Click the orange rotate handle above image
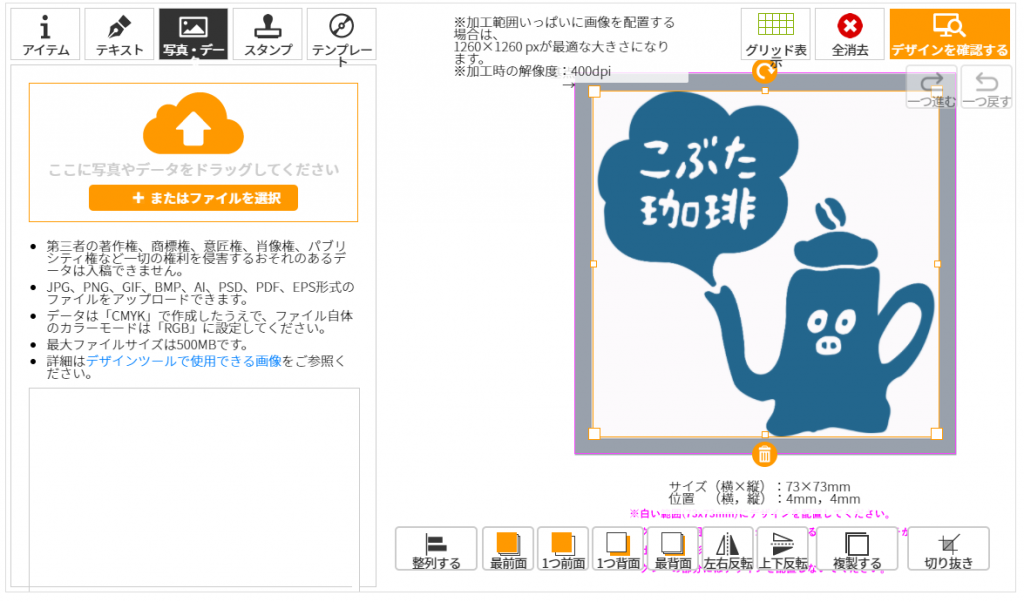Viewport: 1024px width, 602px height. [x=764, y=71]
